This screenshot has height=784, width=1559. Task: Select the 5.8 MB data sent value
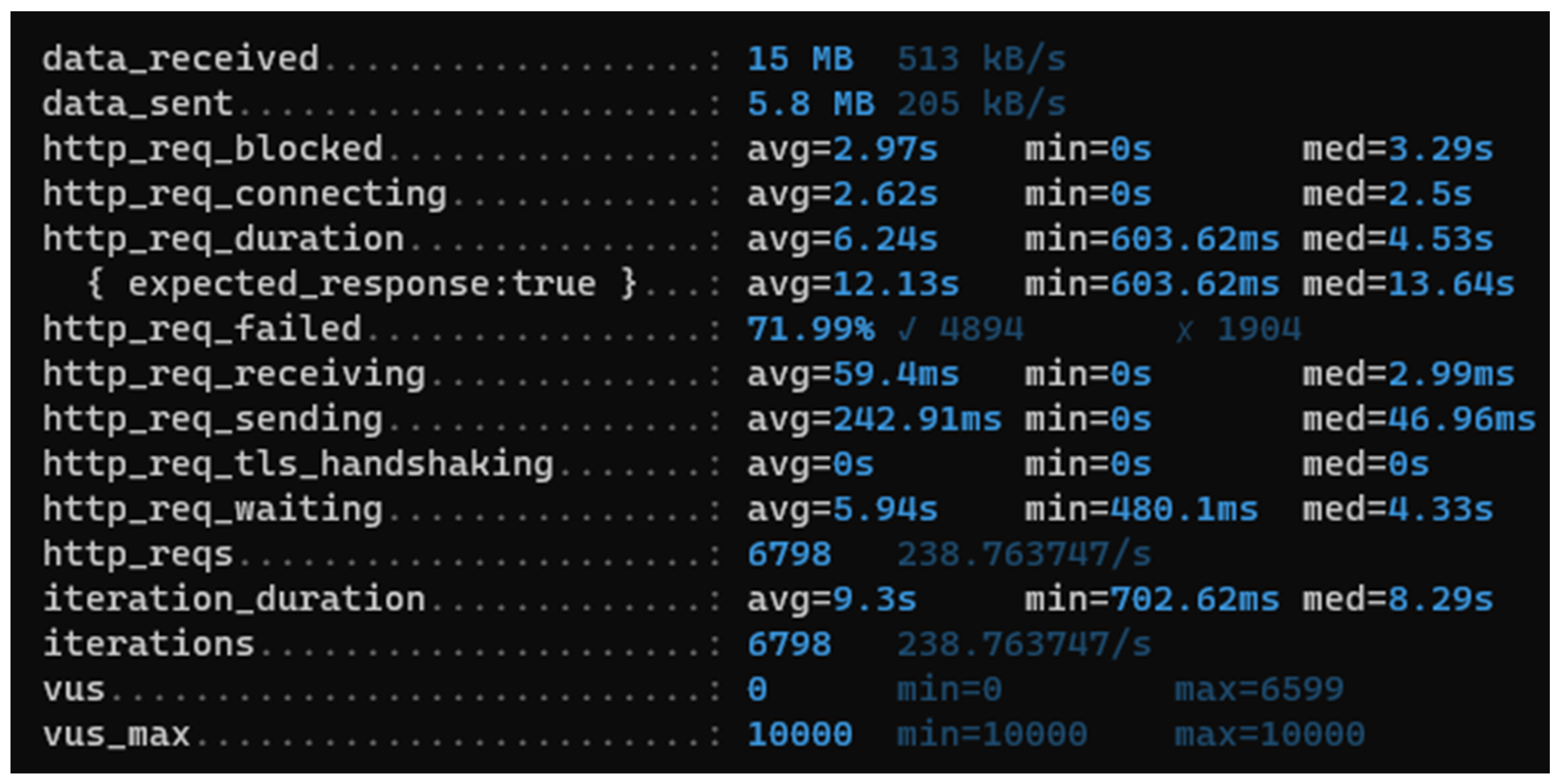coord(811,104)
